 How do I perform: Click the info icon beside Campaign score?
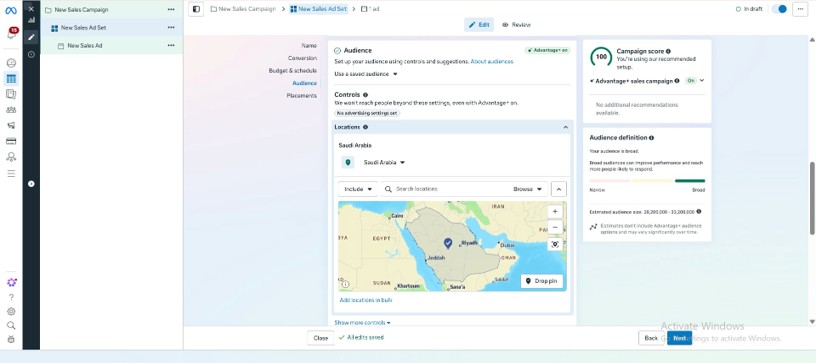[x=668, y=51]
